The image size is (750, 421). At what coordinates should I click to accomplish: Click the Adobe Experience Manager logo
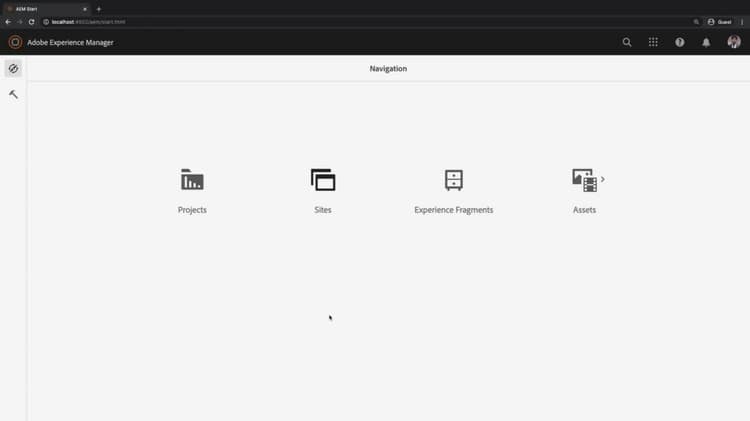pos(15,42)
